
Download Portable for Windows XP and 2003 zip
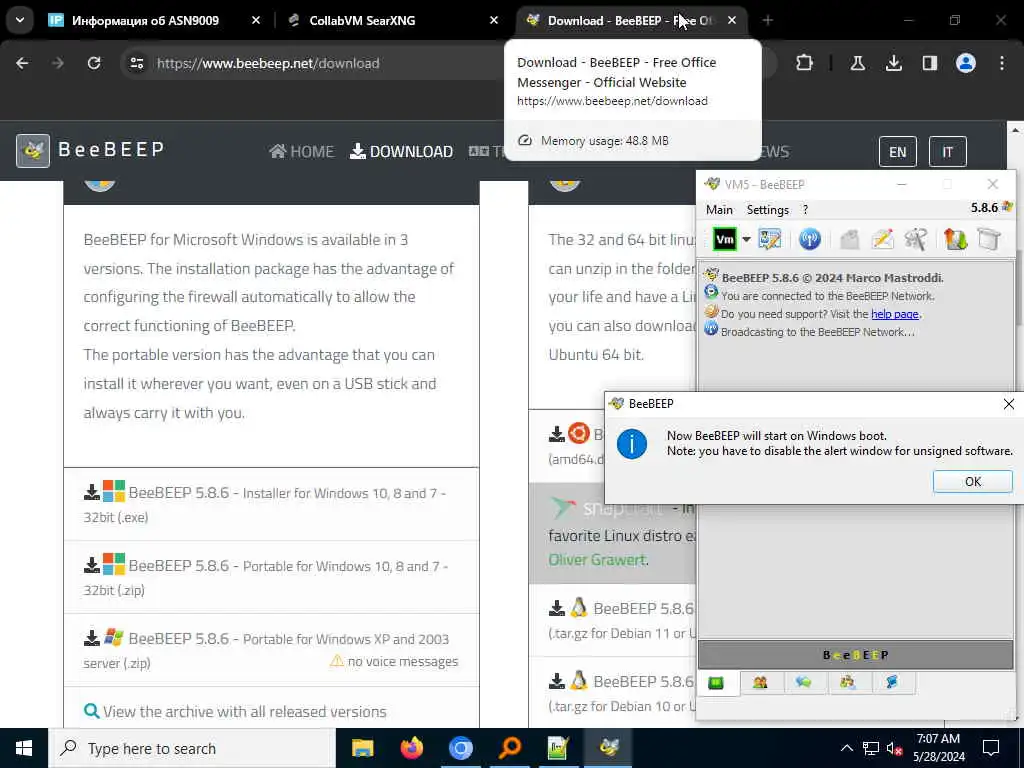pos(271,650)
